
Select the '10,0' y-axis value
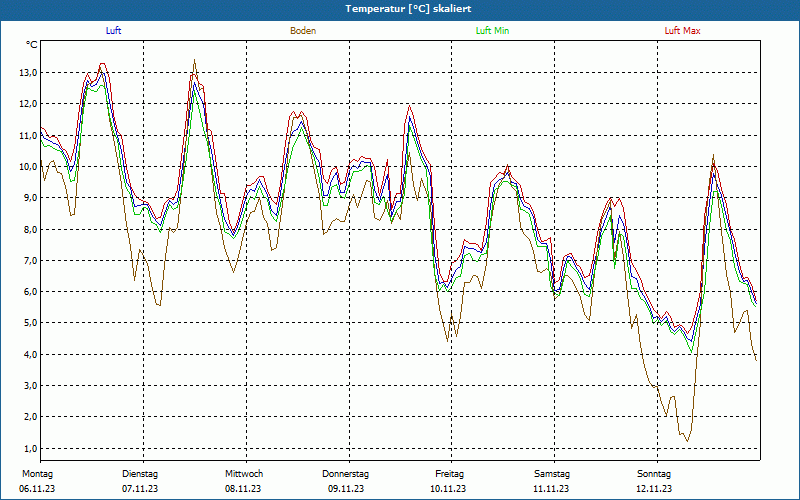(28, 166)
